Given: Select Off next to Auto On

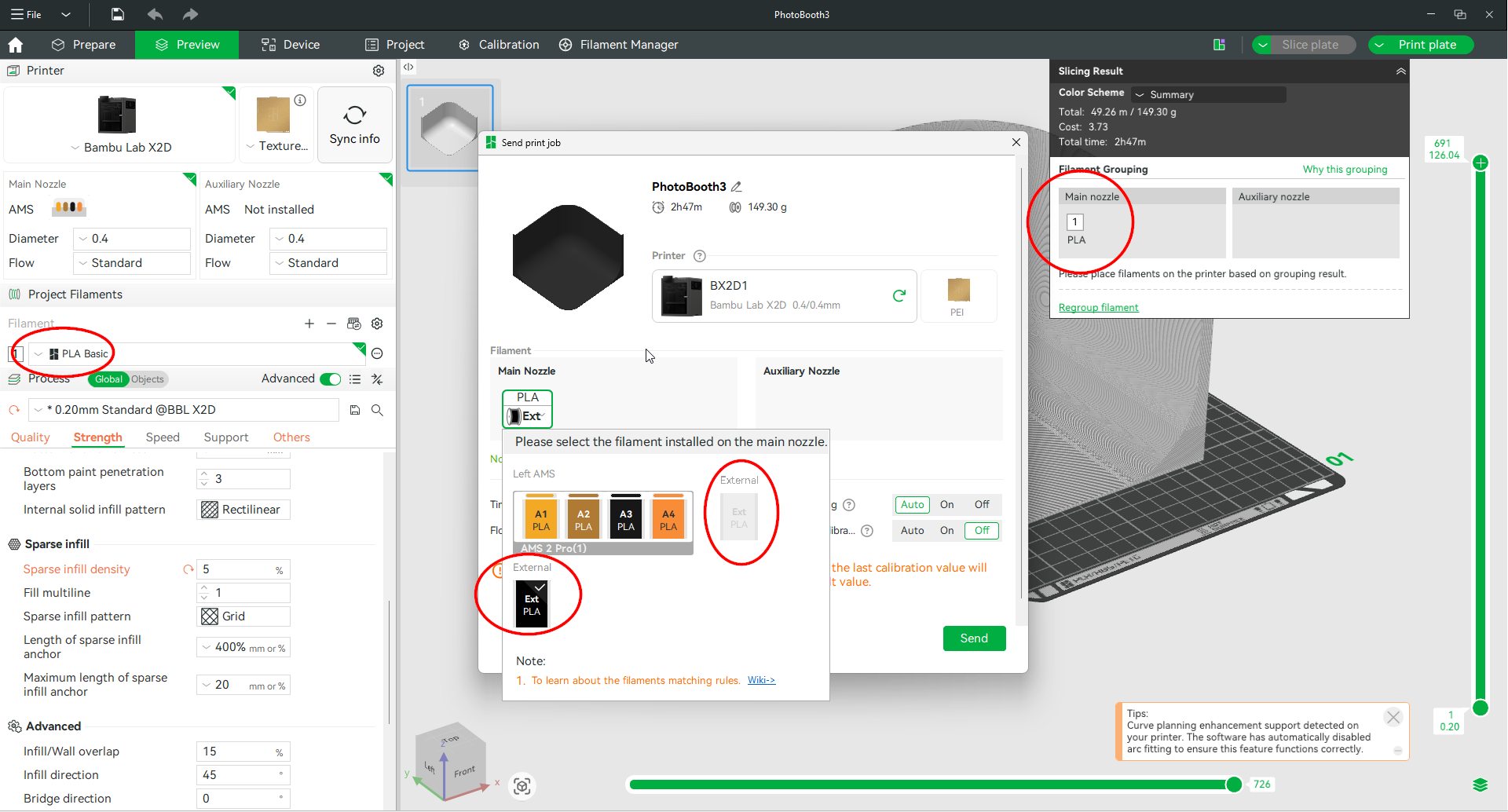Looking at the screenshot, I should click(x=982, y=505).
